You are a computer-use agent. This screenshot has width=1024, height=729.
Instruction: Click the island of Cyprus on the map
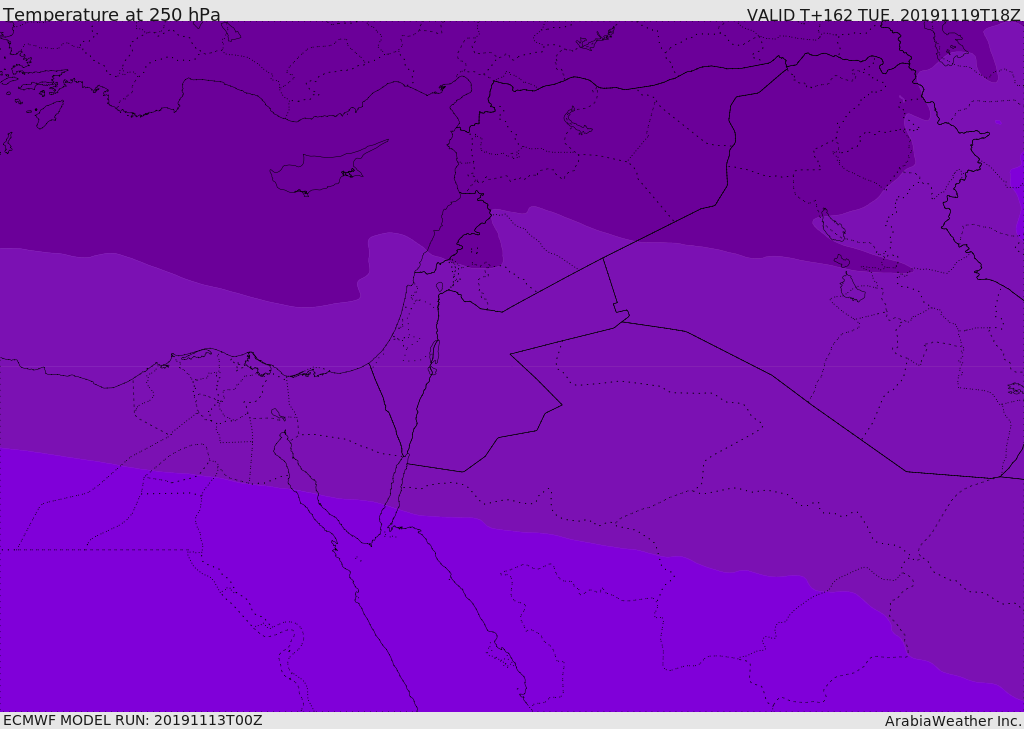click(x=325, y=171)
